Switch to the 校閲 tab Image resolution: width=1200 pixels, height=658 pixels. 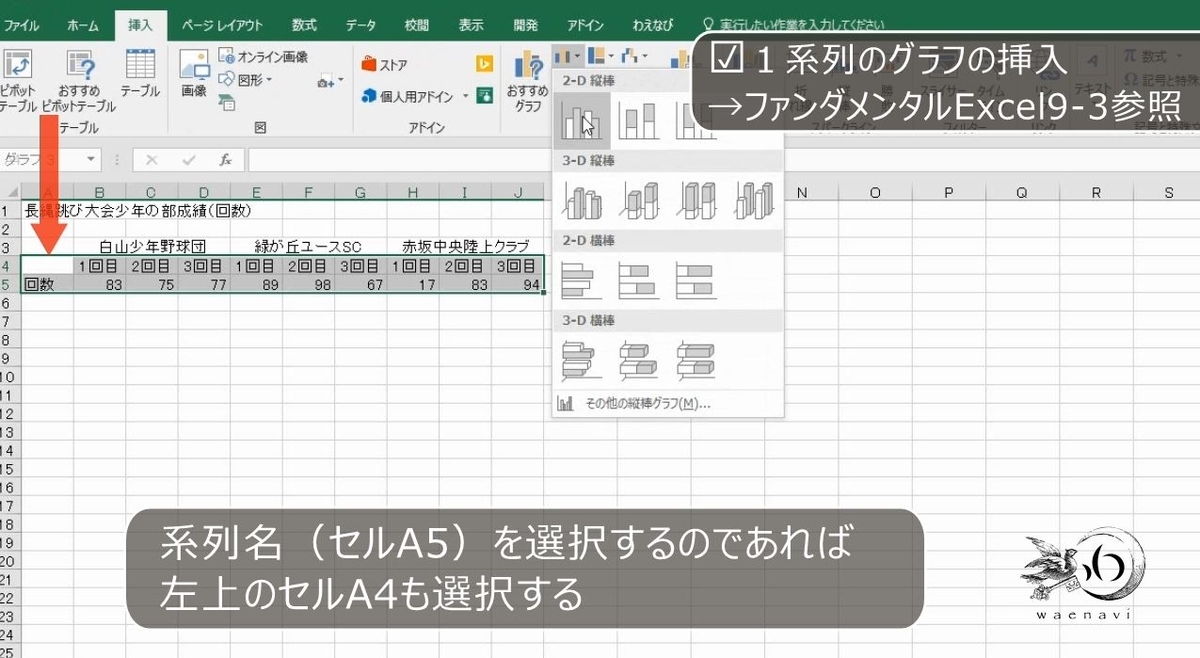pyautogui.click(x=418, y=25)
